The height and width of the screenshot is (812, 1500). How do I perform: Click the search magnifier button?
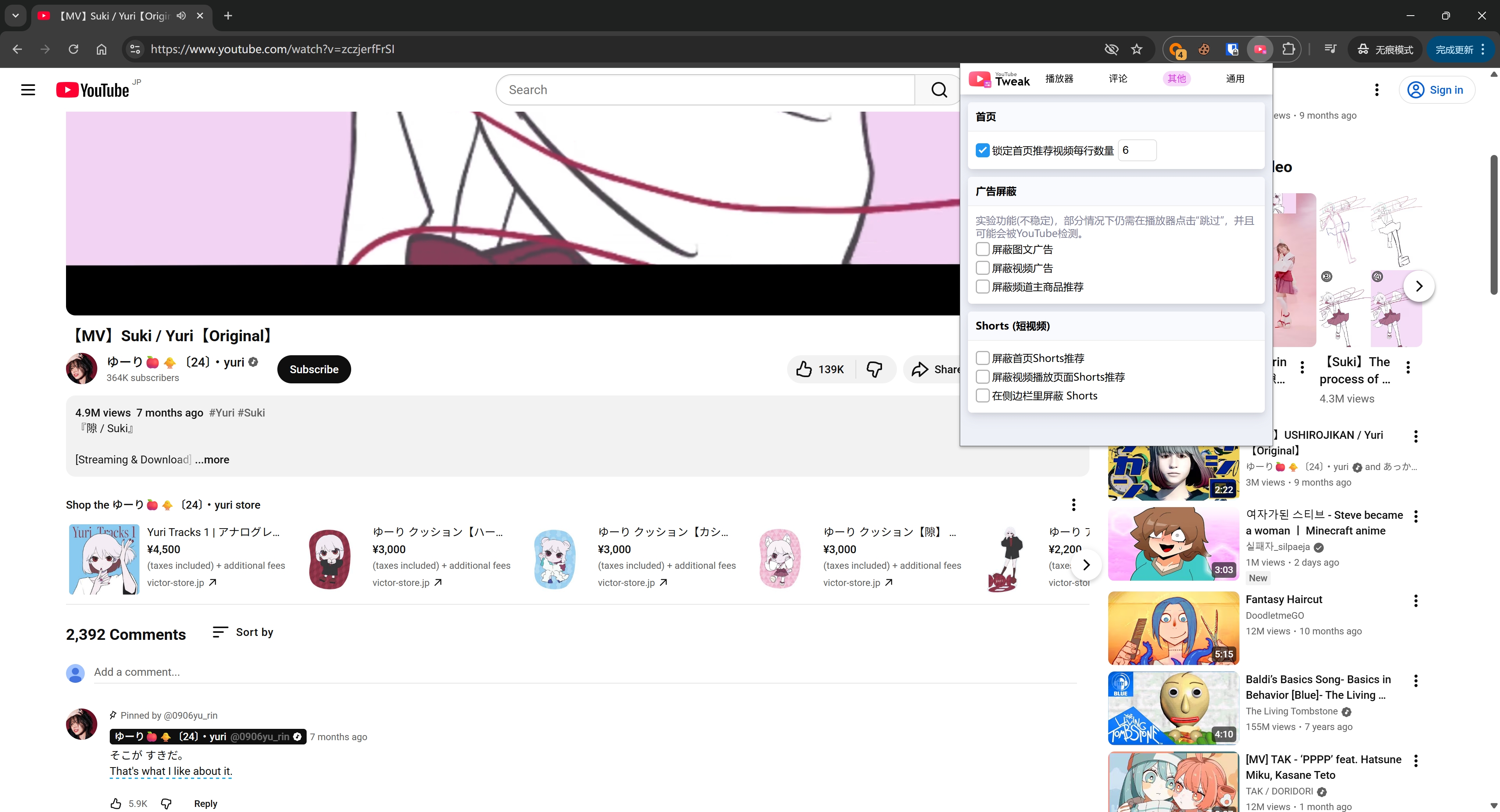939,90
